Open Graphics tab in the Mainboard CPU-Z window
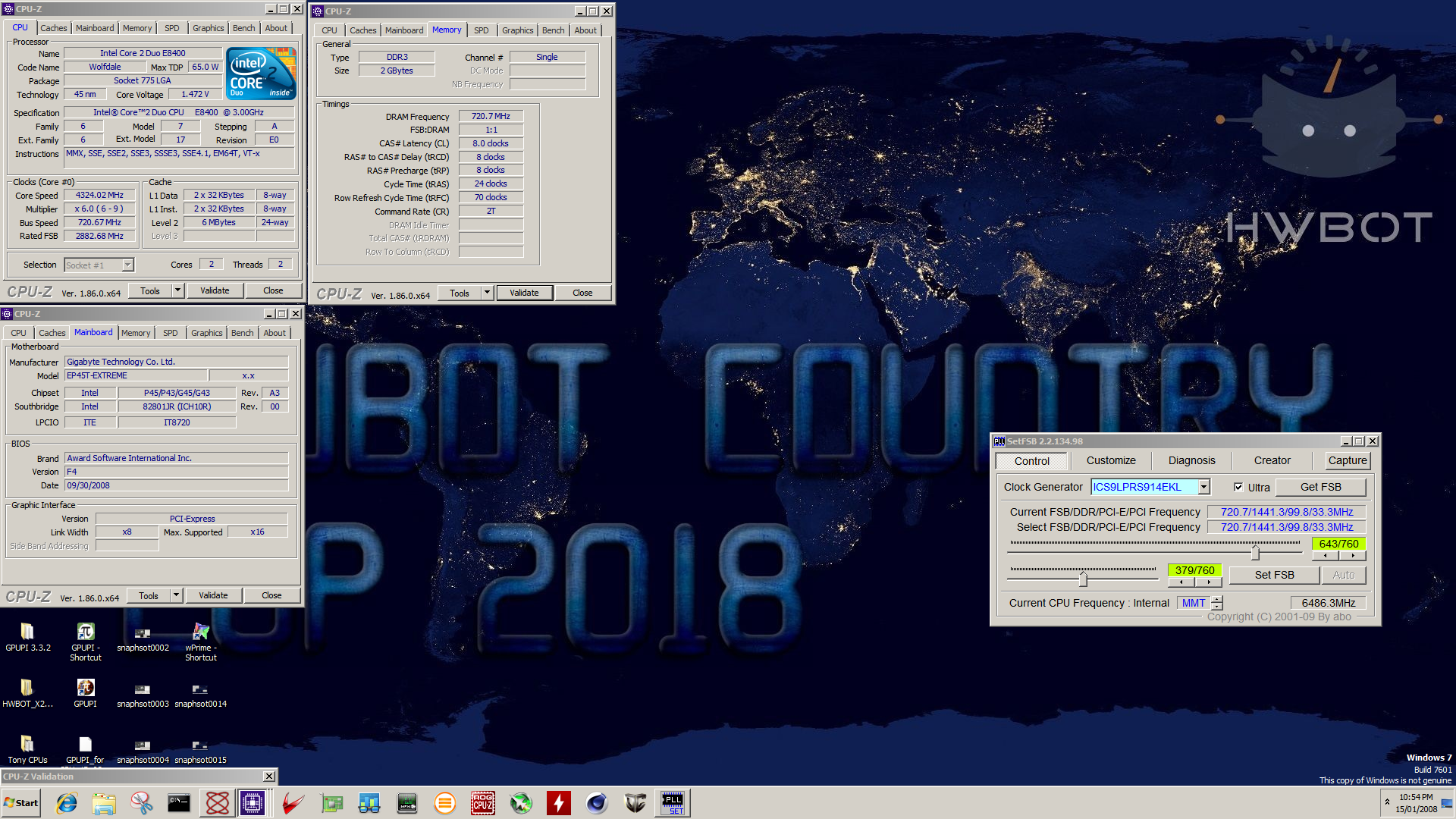 point(206,333)
